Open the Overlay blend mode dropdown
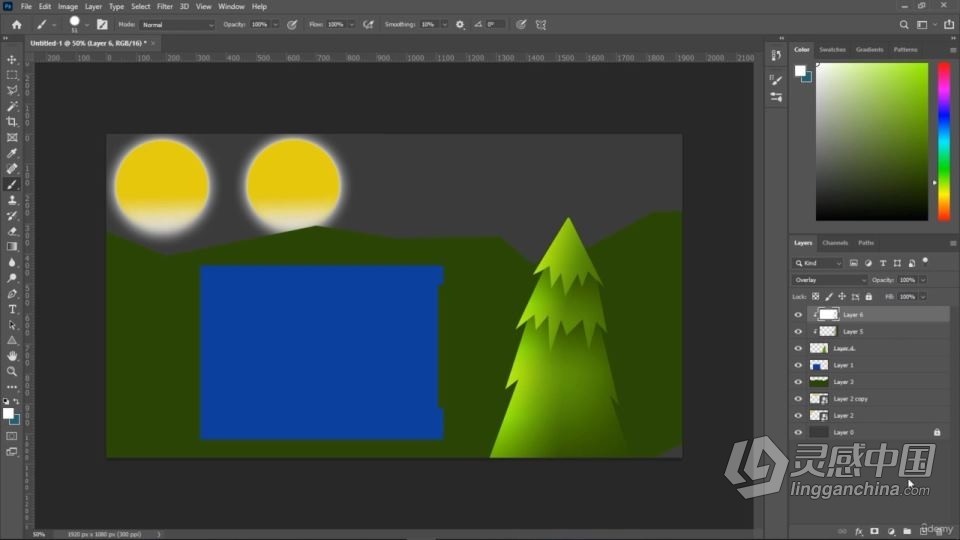 pos(830,280)
